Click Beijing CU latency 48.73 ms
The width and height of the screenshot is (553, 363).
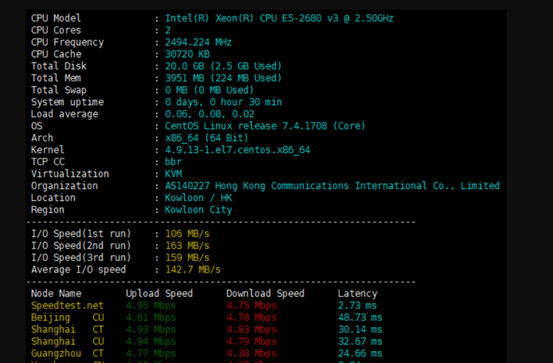pyautogui.click(x=360, y=317)
